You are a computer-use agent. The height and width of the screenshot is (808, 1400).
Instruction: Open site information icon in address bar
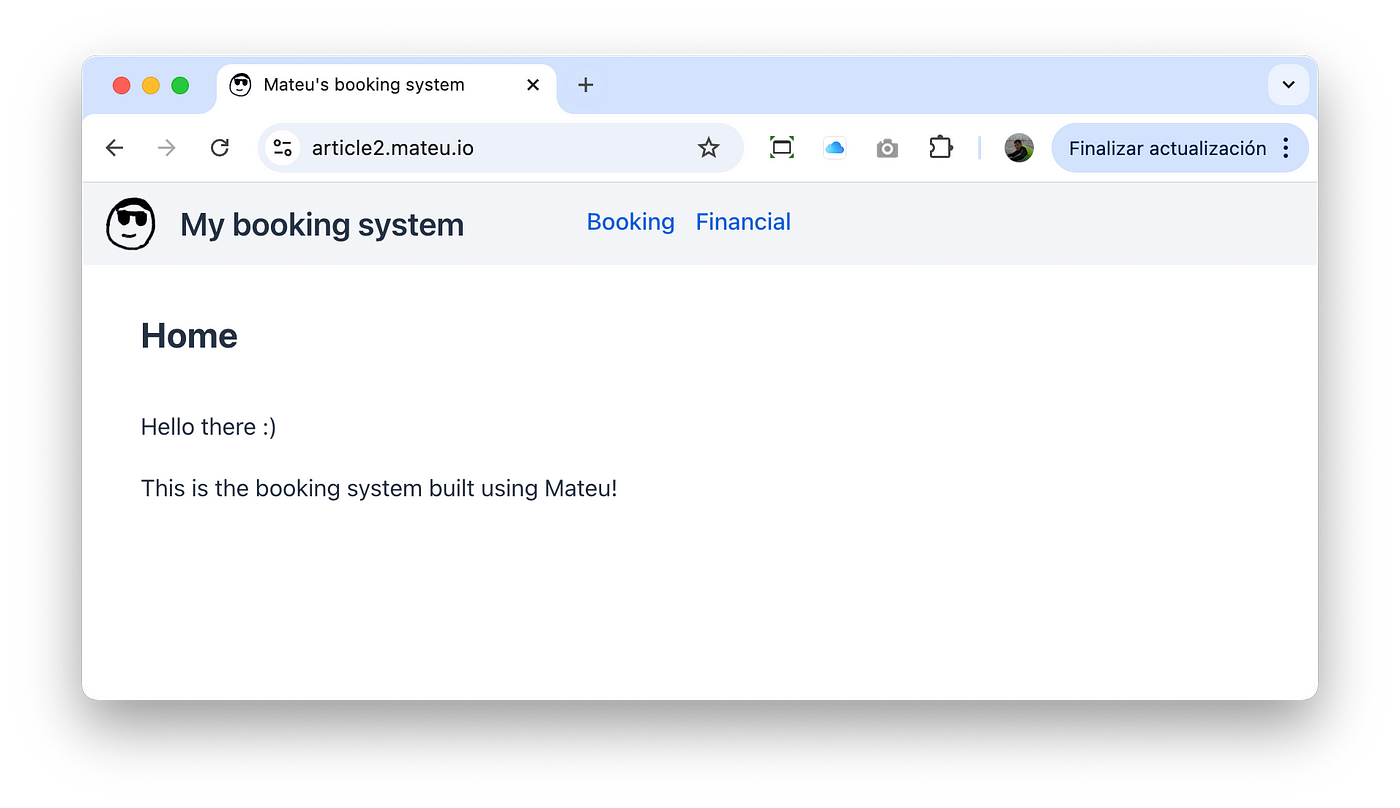click(283, 148)
